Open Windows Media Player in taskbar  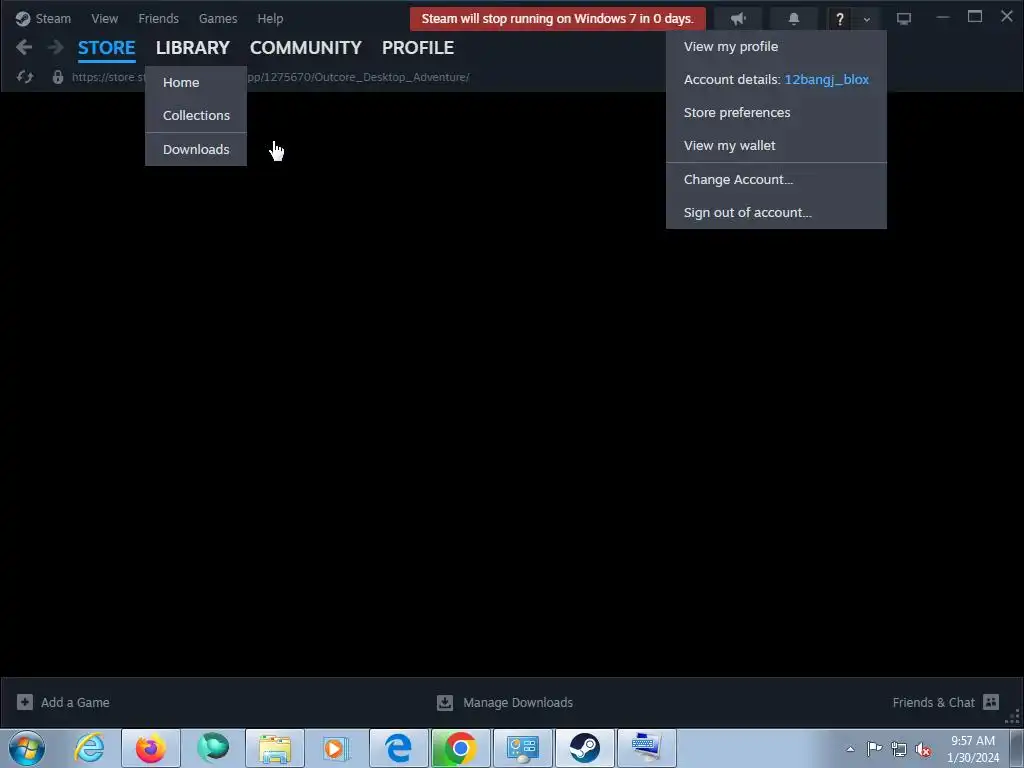336,748
